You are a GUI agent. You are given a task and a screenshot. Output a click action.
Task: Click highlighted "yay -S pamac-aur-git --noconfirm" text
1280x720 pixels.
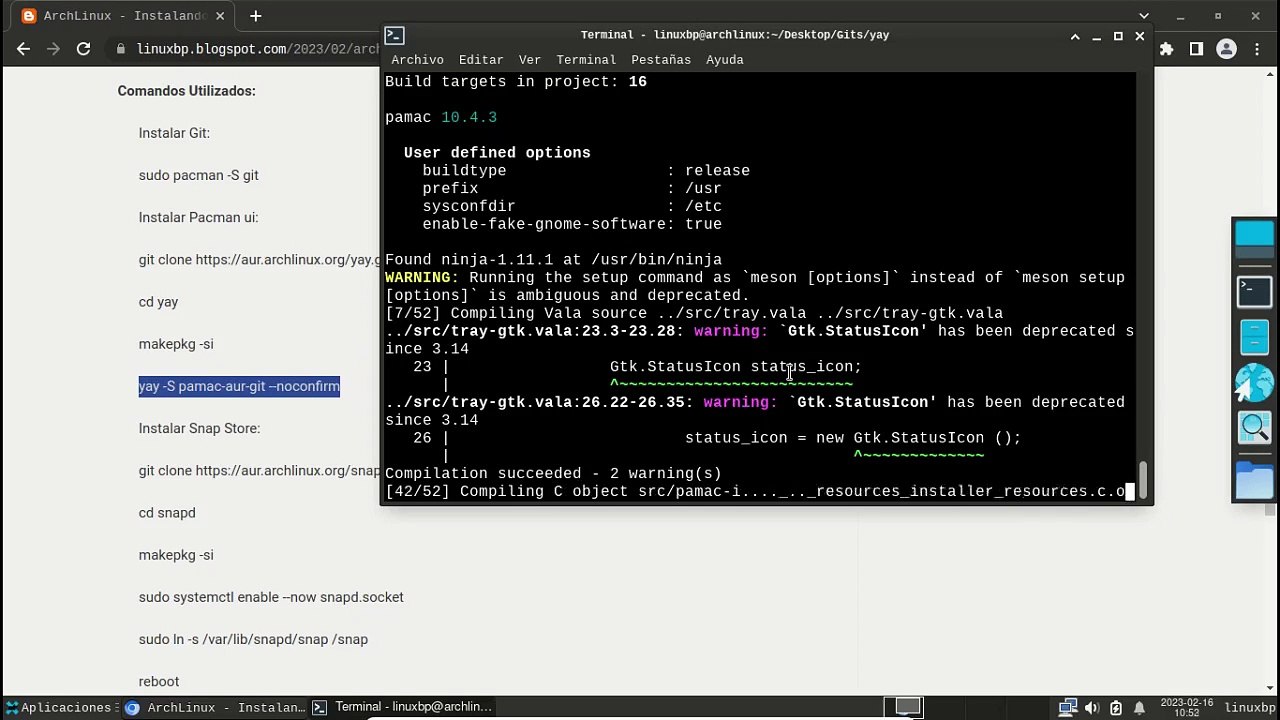(239, 386)
